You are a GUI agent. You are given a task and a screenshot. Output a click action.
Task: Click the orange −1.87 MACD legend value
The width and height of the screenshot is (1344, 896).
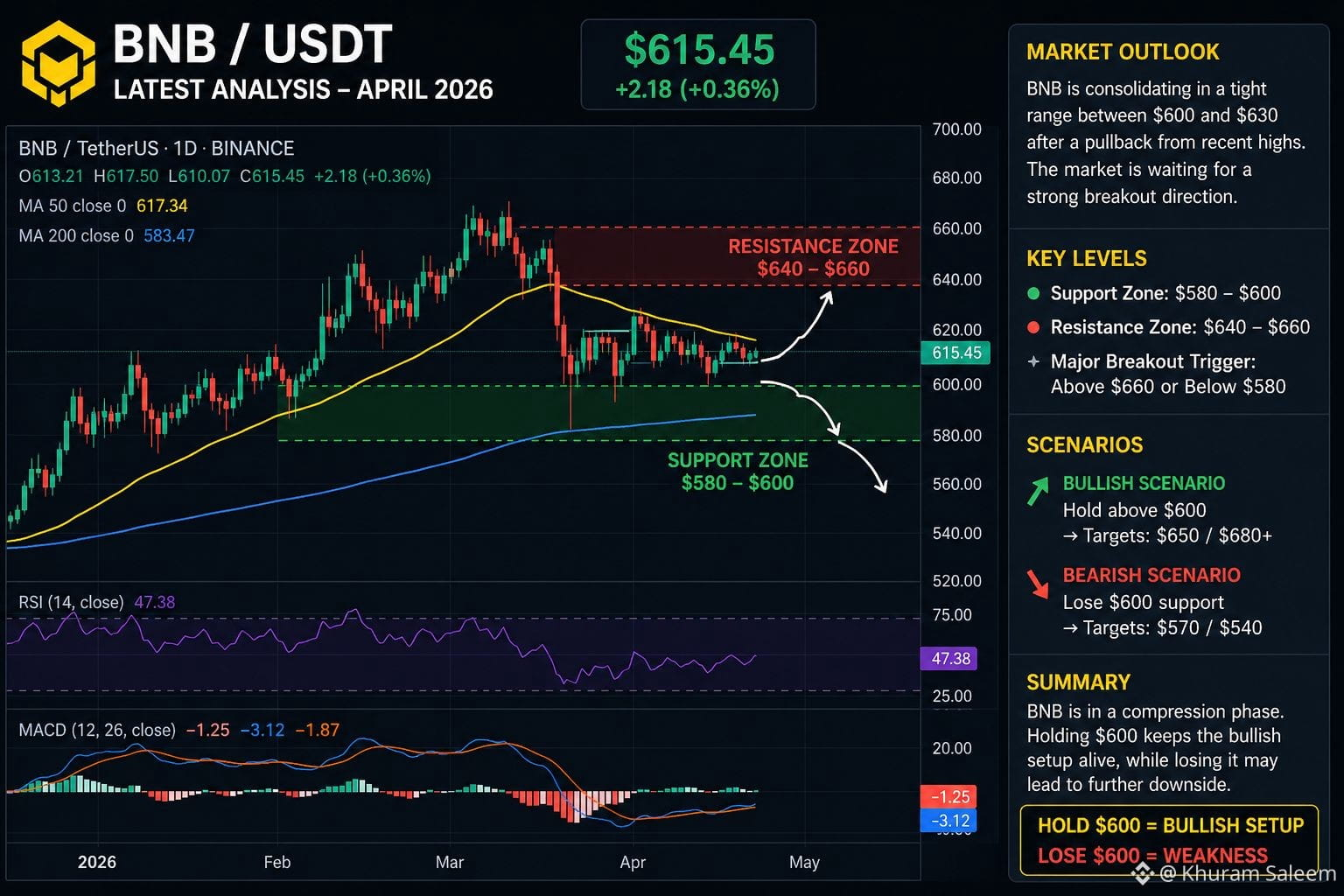coord(317,730)
